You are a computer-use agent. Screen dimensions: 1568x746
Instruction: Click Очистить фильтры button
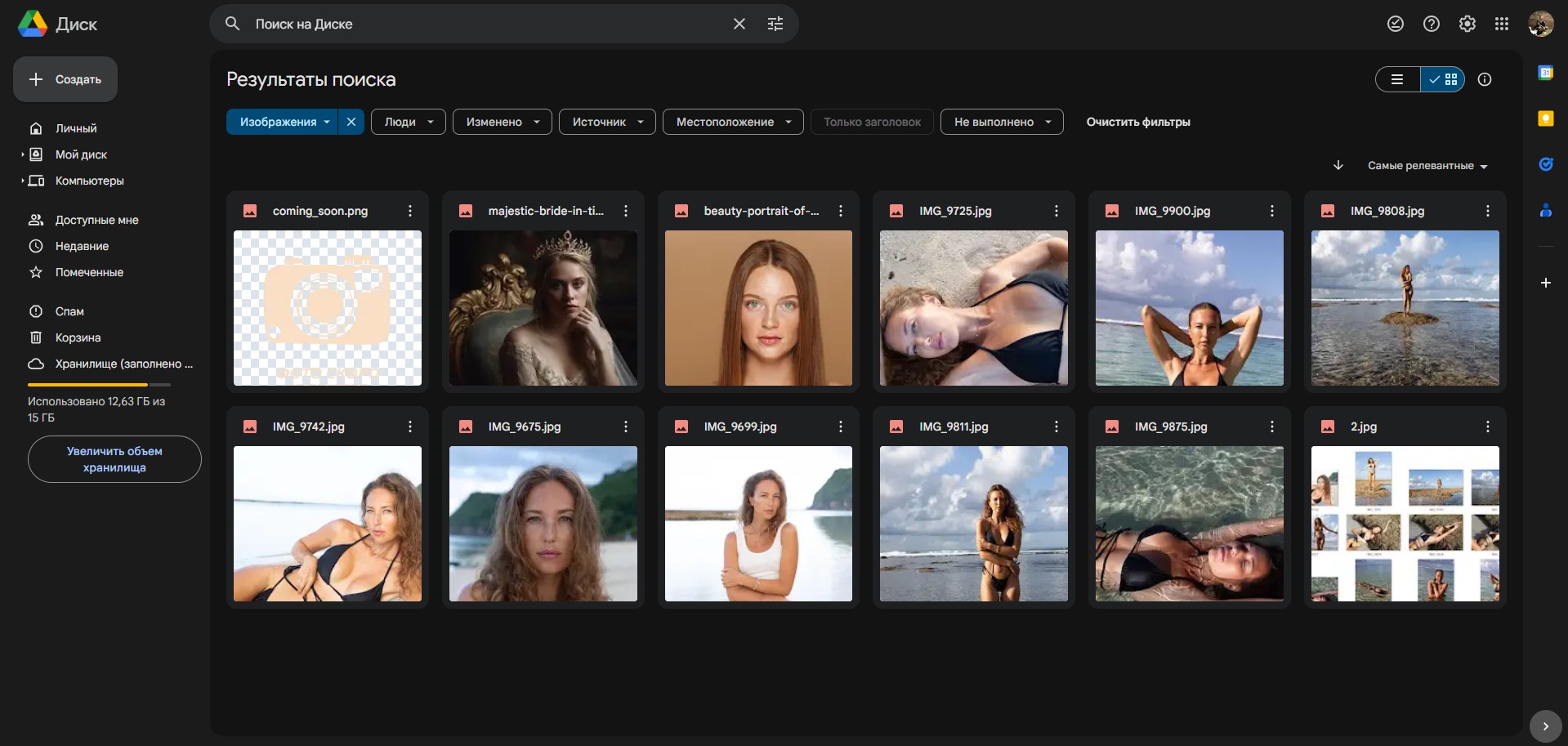1137,122
